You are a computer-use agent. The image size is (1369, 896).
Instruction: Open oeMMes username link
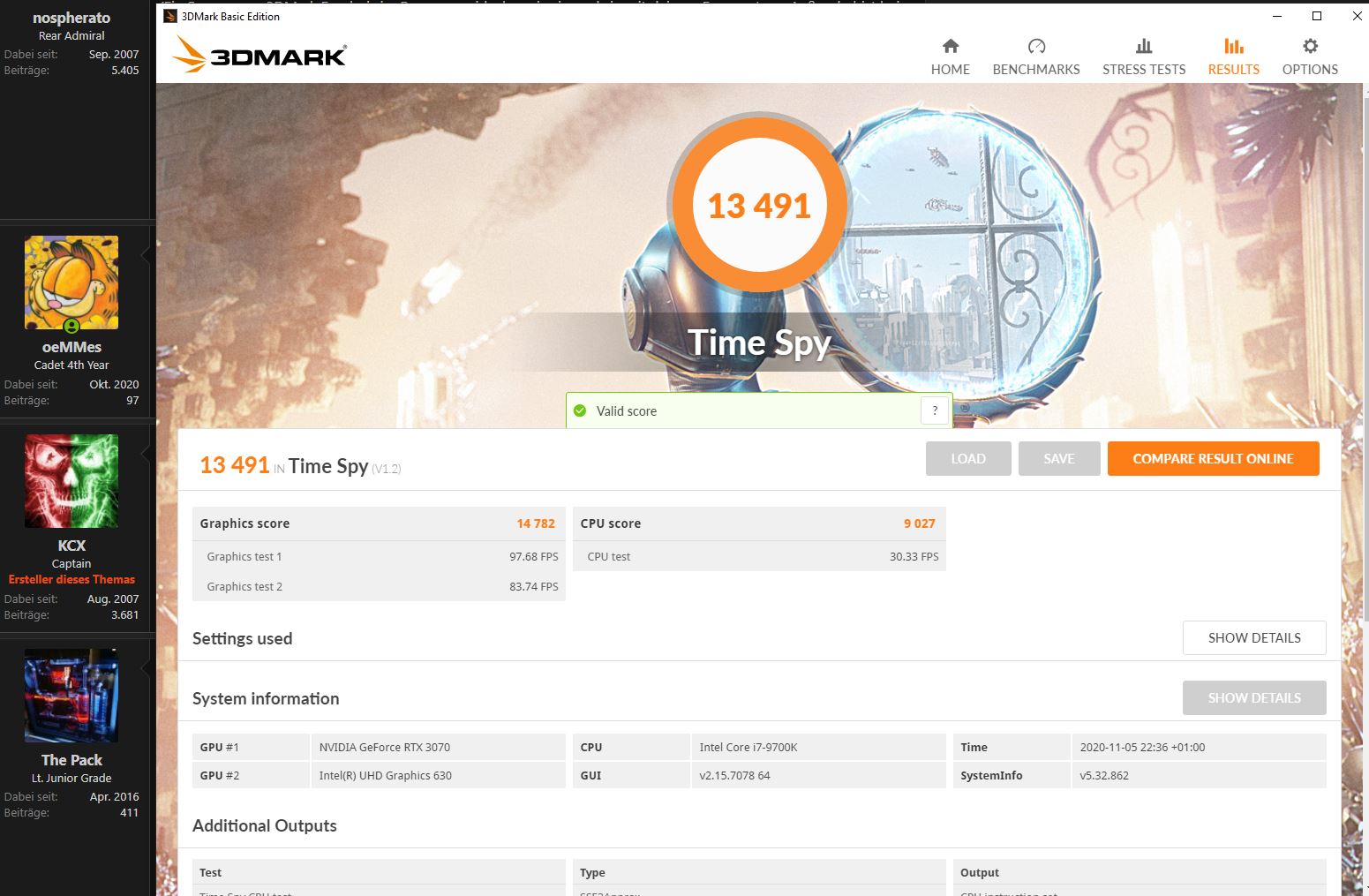tap(71, 347)
